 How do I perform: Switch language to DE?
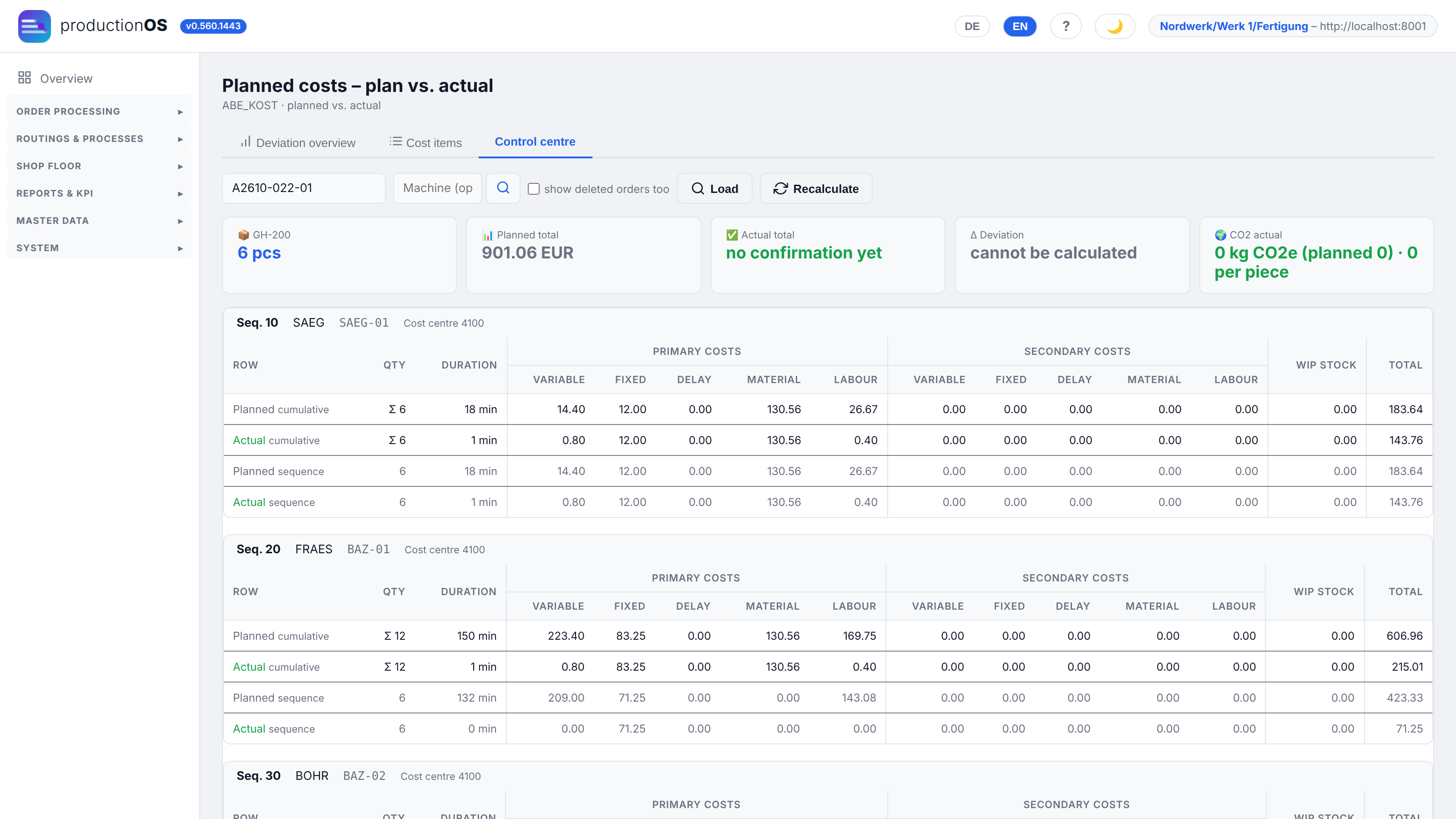971,26
